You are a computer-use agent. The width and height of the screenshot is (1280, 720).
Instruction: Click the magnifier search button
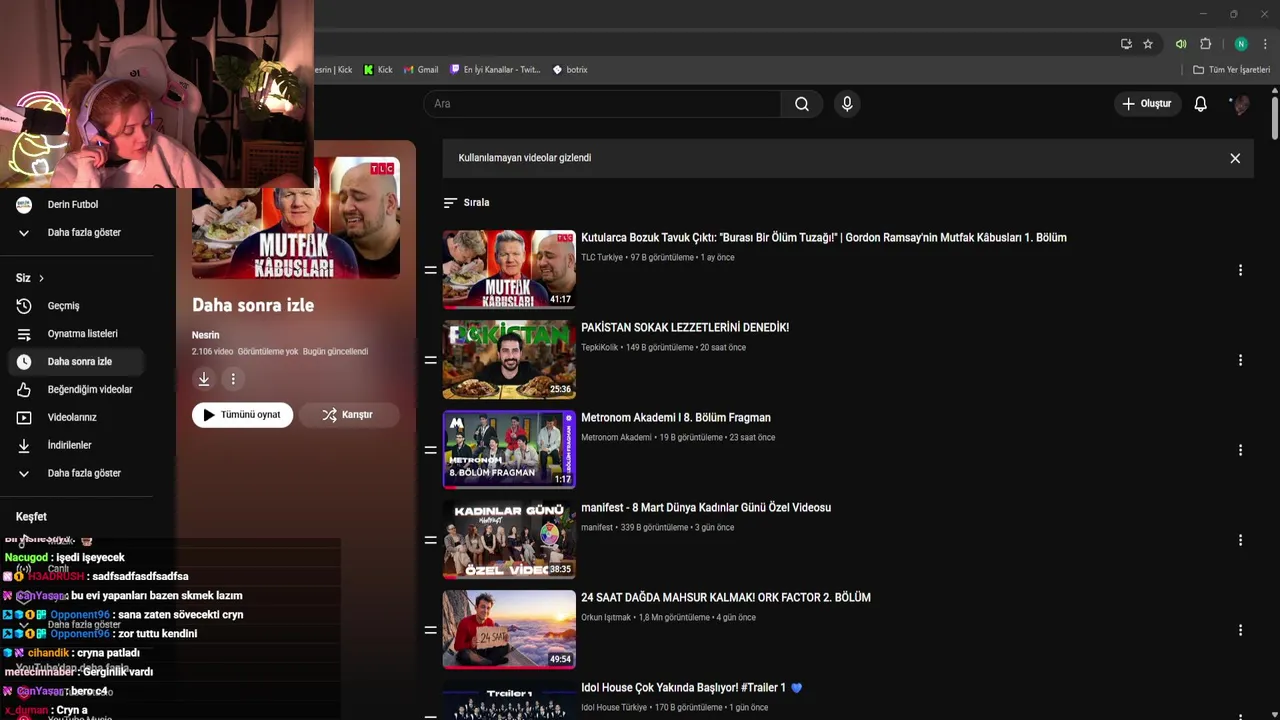[802, 104]
